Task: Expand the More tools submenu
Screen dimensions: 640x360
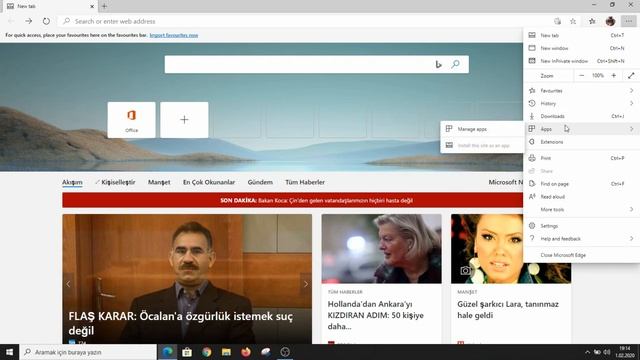Action: click(582, 209)
